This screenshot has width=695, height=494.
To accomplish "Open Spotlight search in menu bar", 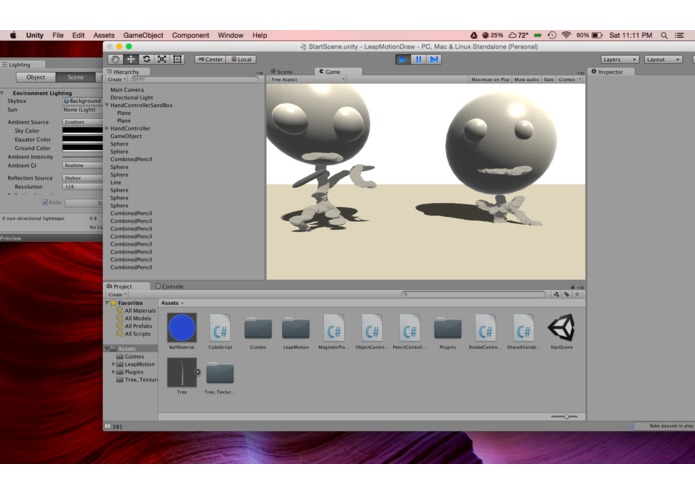I will 664,35.
